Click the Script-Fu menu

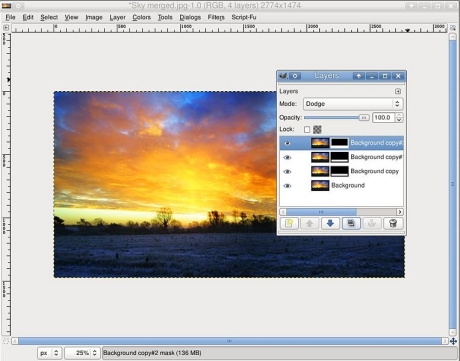(244, 17)
